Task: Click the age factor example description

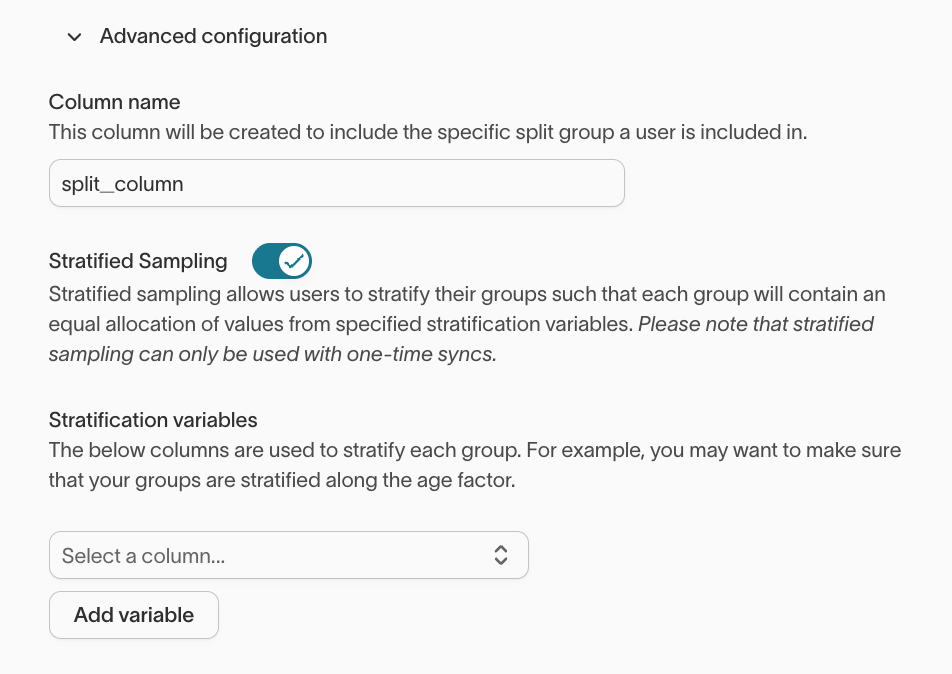Action: (x=475, y=465)
